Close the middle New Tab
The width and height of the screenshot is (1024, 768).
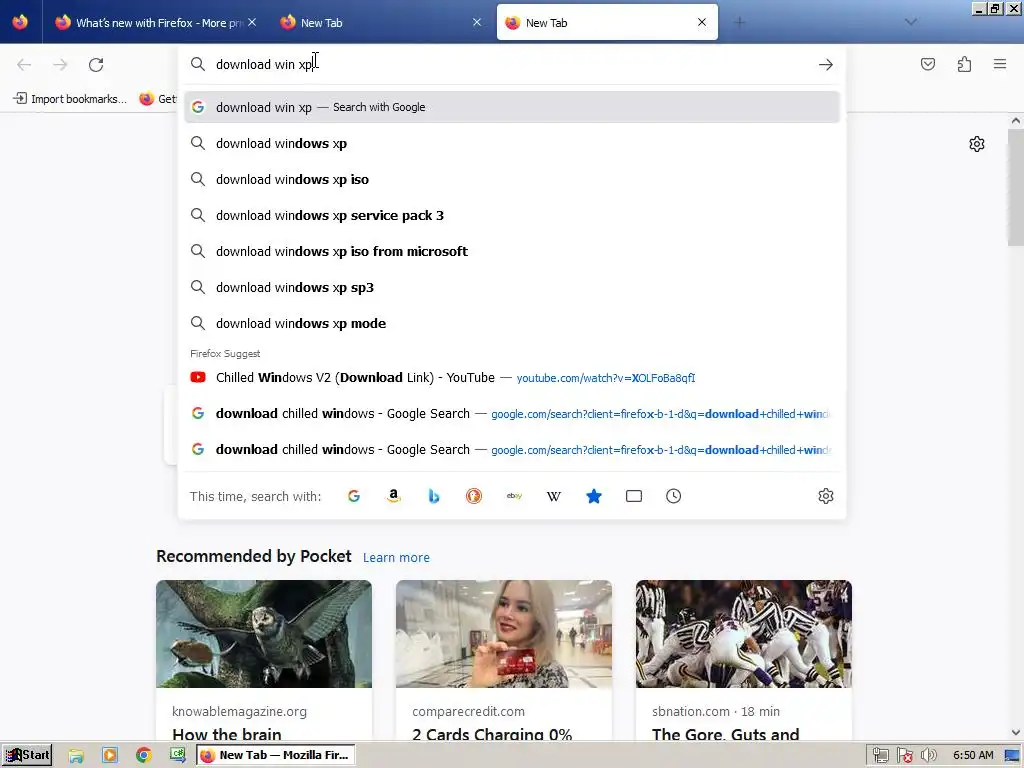(477, 22)
